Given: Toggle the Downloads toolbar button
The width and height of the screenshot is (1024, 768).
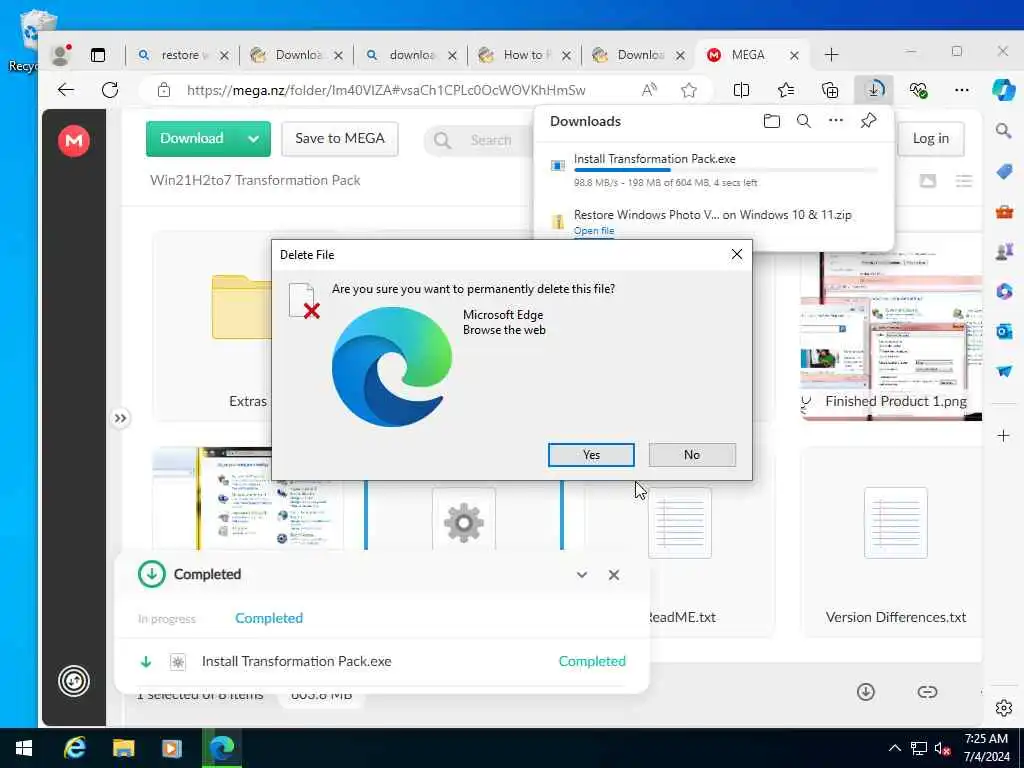Looking at the screenshot, I should click(x=874, y=90).
